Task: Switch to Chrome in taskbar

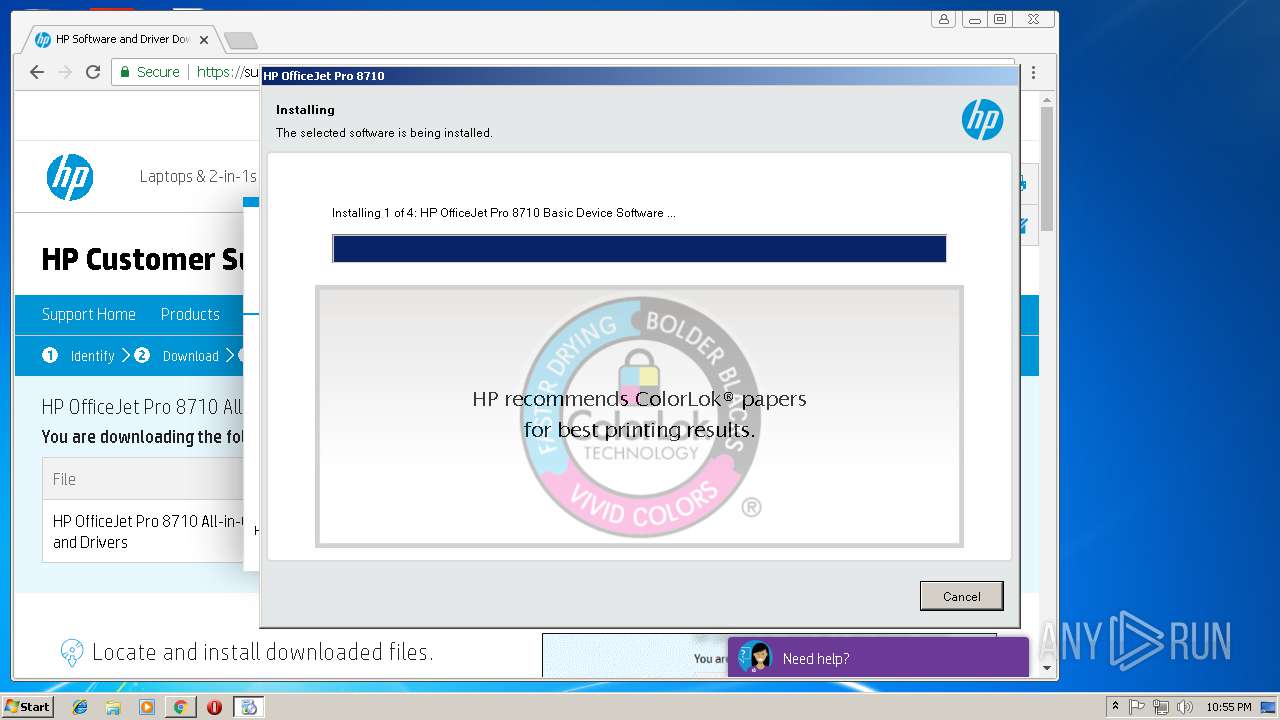Action: [180, 707]
